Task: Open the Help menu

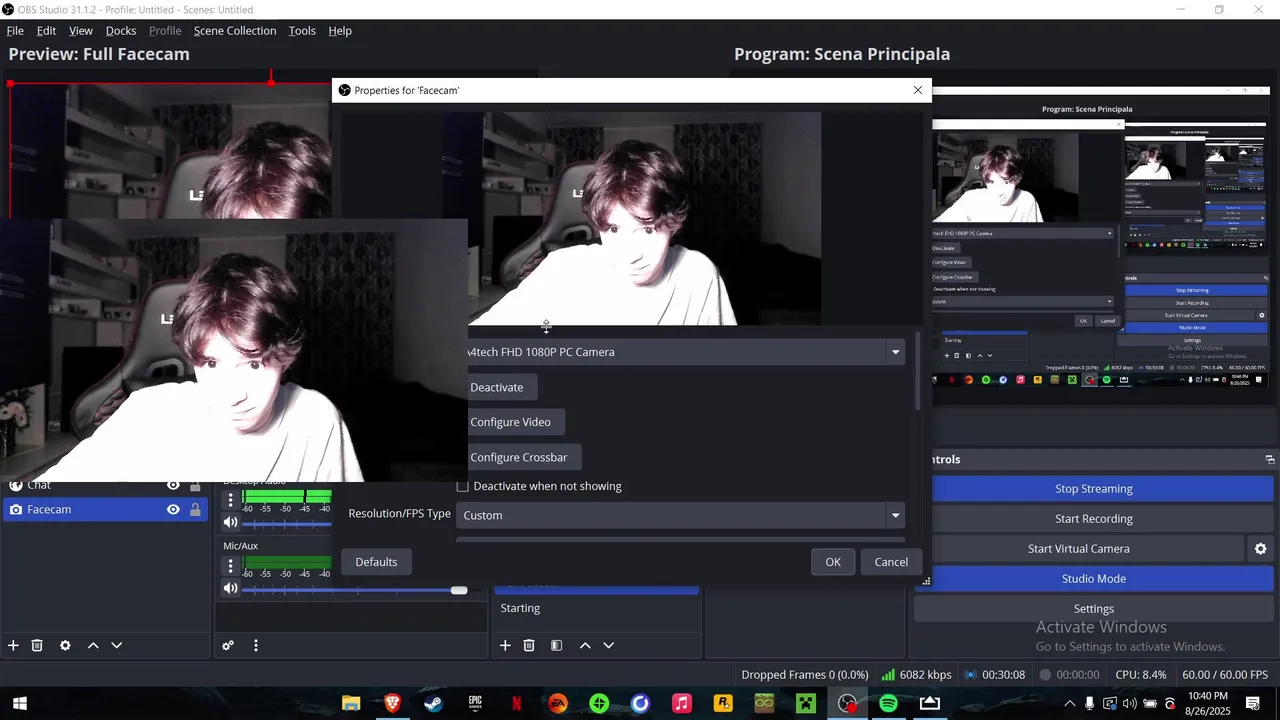Action: pyautogui.click(x=340, y=31)
